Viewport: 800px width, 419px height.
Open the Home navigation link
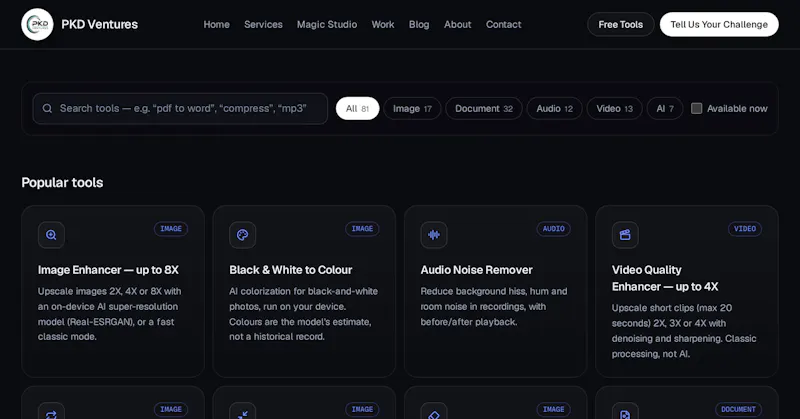click(216, 24)
